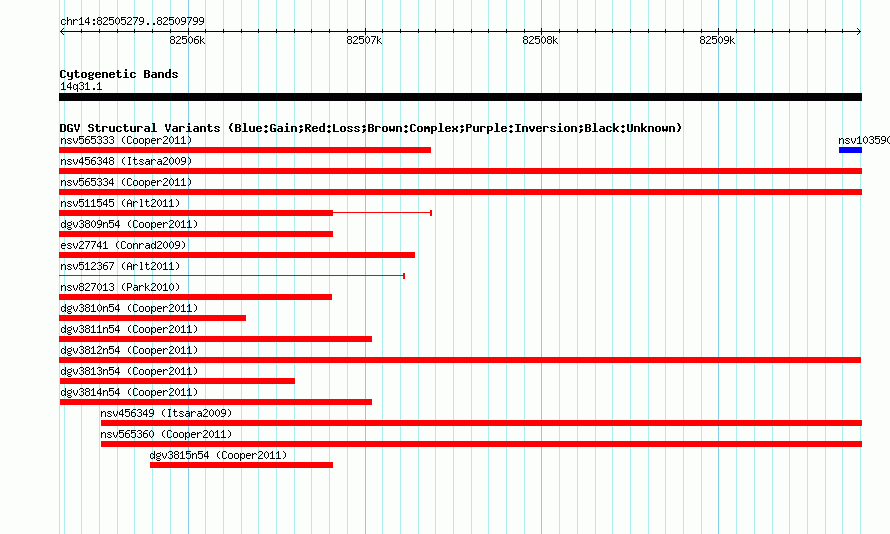Click the red bar under dgv3809n54
The width and height of the screenshot is (890, 534).
196,234
